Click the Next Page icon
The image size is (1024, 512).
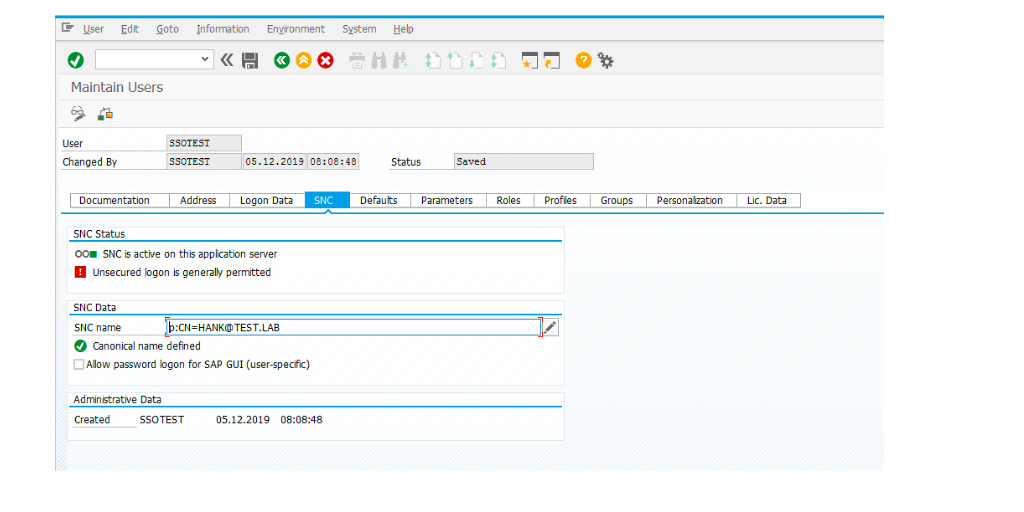point(476,61)
